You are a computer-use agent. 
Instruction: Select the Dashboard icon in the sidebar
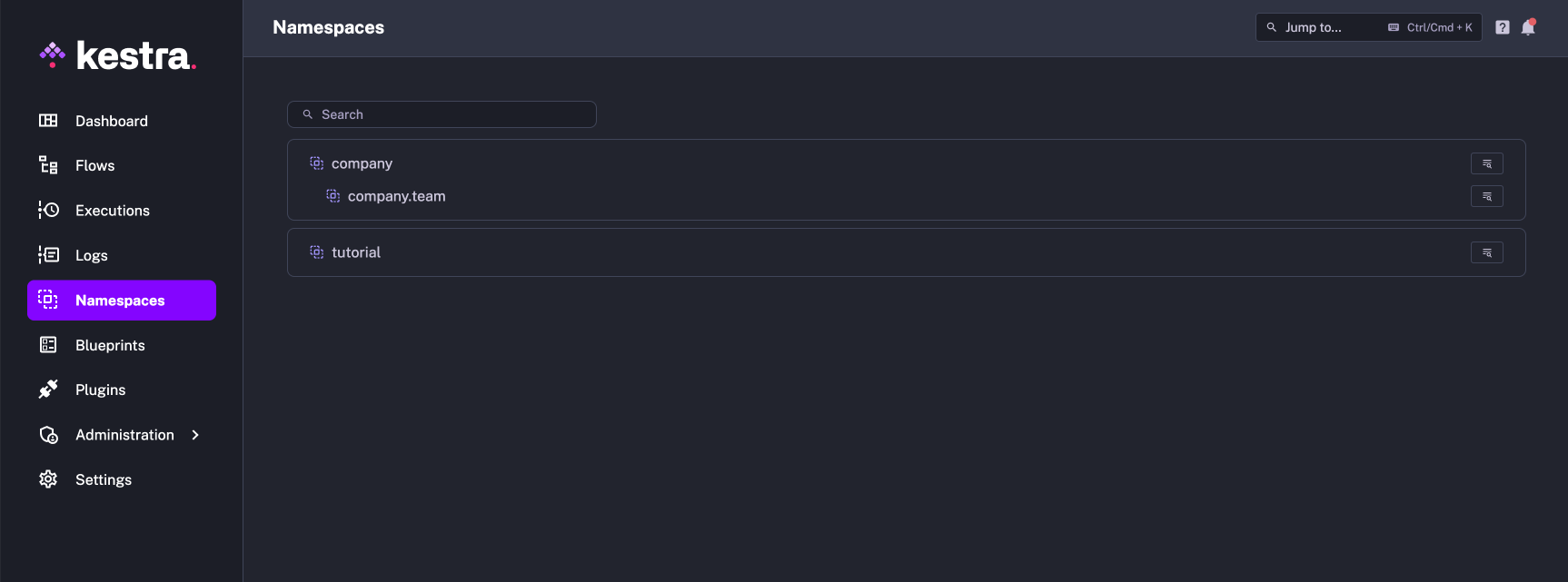tap(47, 120)
